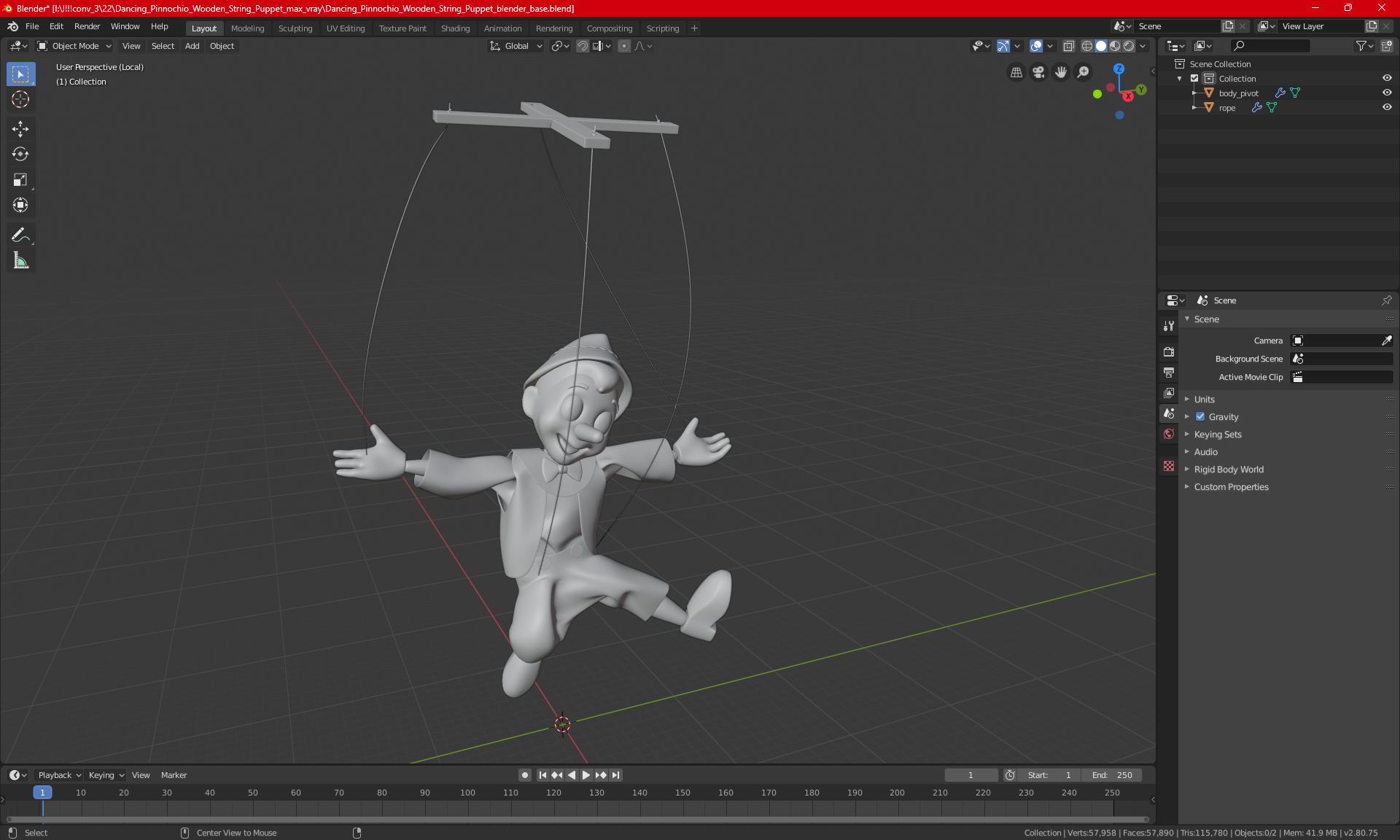Click the End frame field
The height and width of the screenshot is (840, 1400).
click(x=1112, y=775)
